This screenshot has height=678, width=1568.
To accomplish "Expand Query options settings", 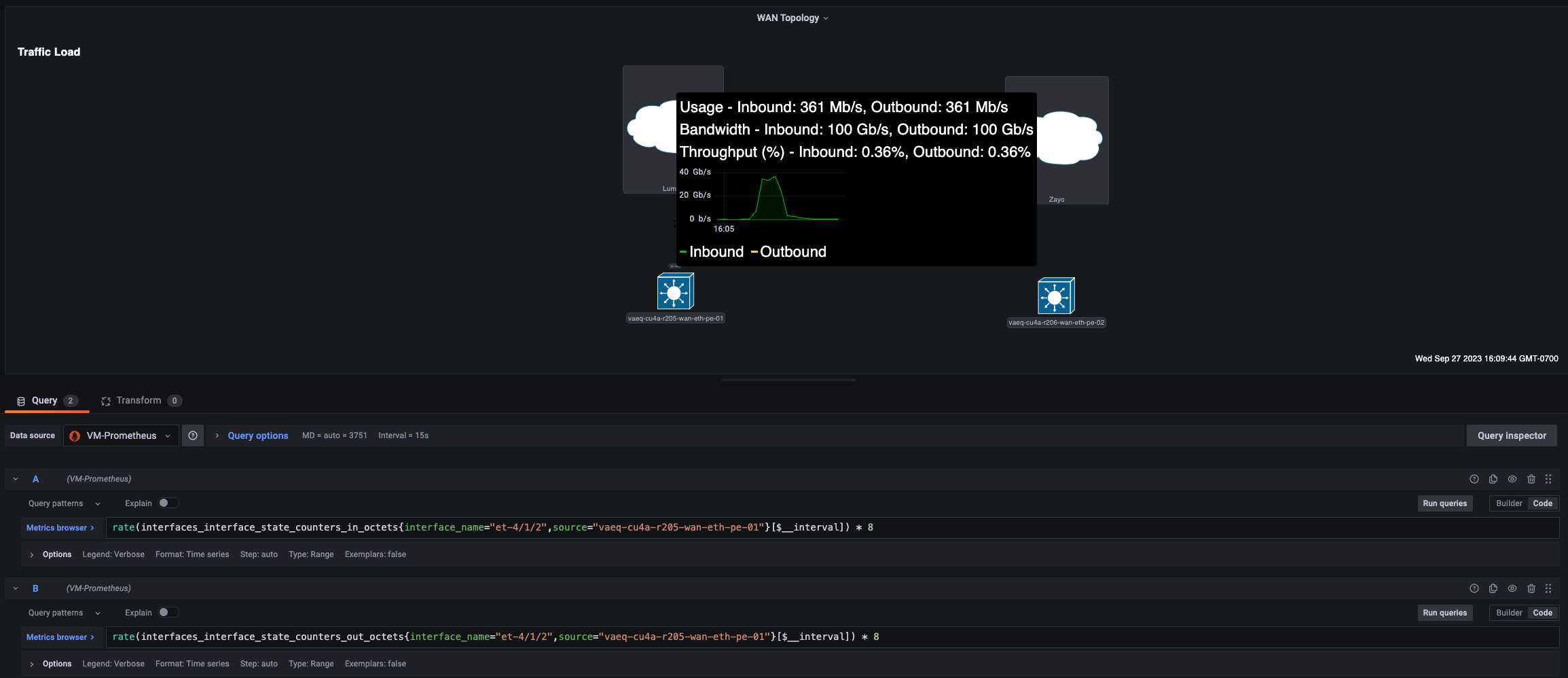I will click(x=257, y=435).
